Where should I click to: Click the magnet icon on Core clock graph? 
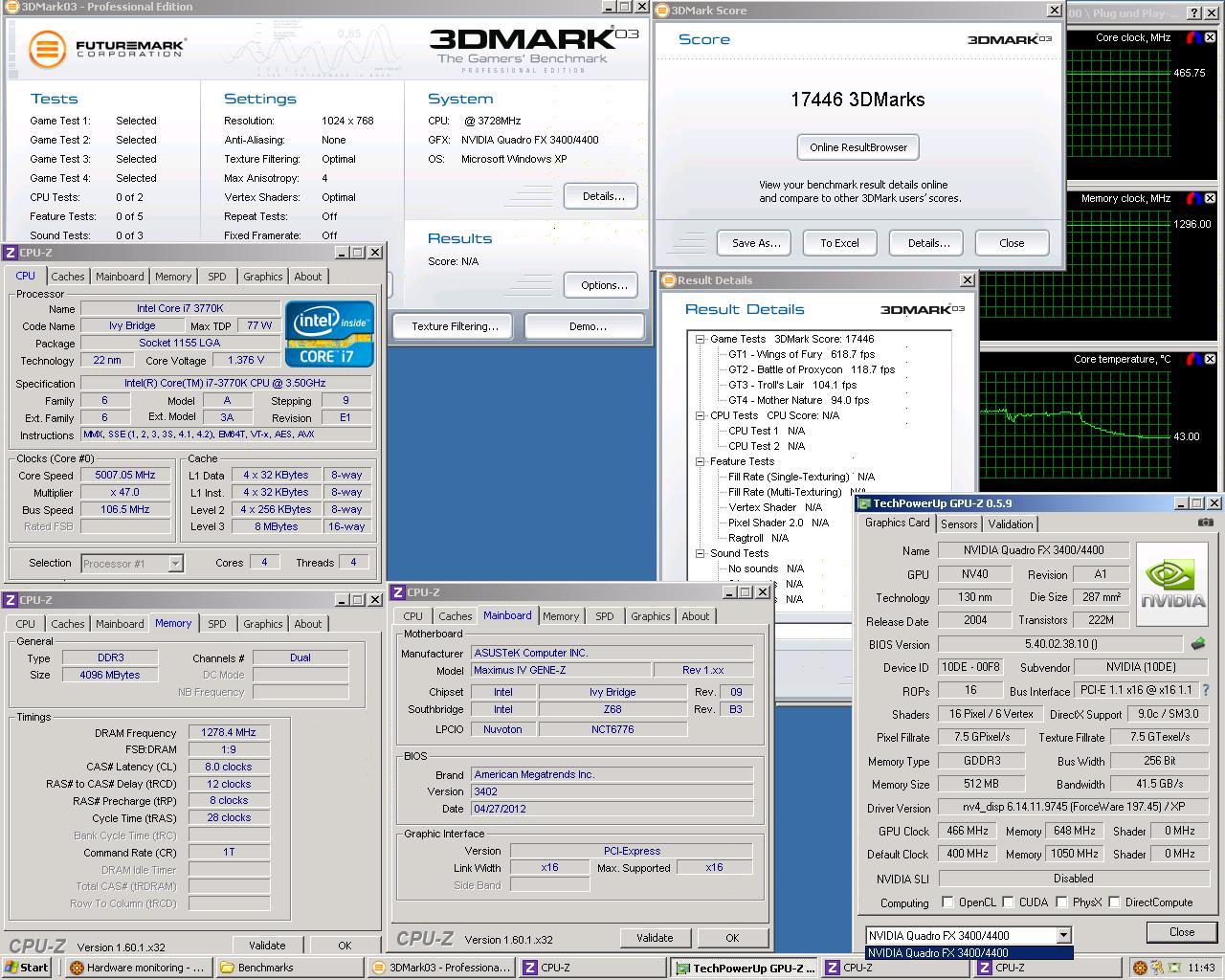tap(1192, 38)
